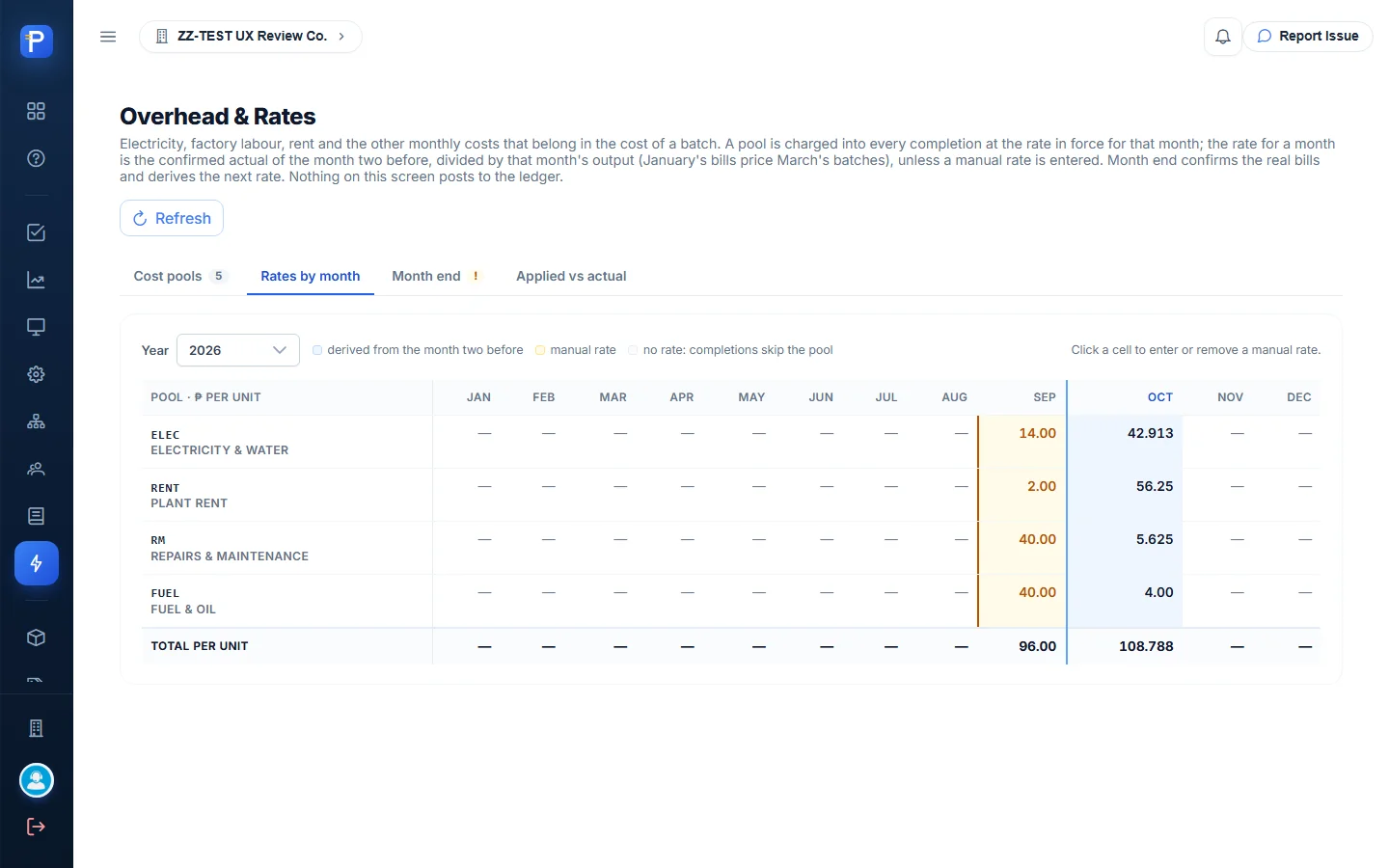This screenshot has width=1389, height=868.
Task: Open the dashboard grid icon in sidebar
Action: point(36,111)
